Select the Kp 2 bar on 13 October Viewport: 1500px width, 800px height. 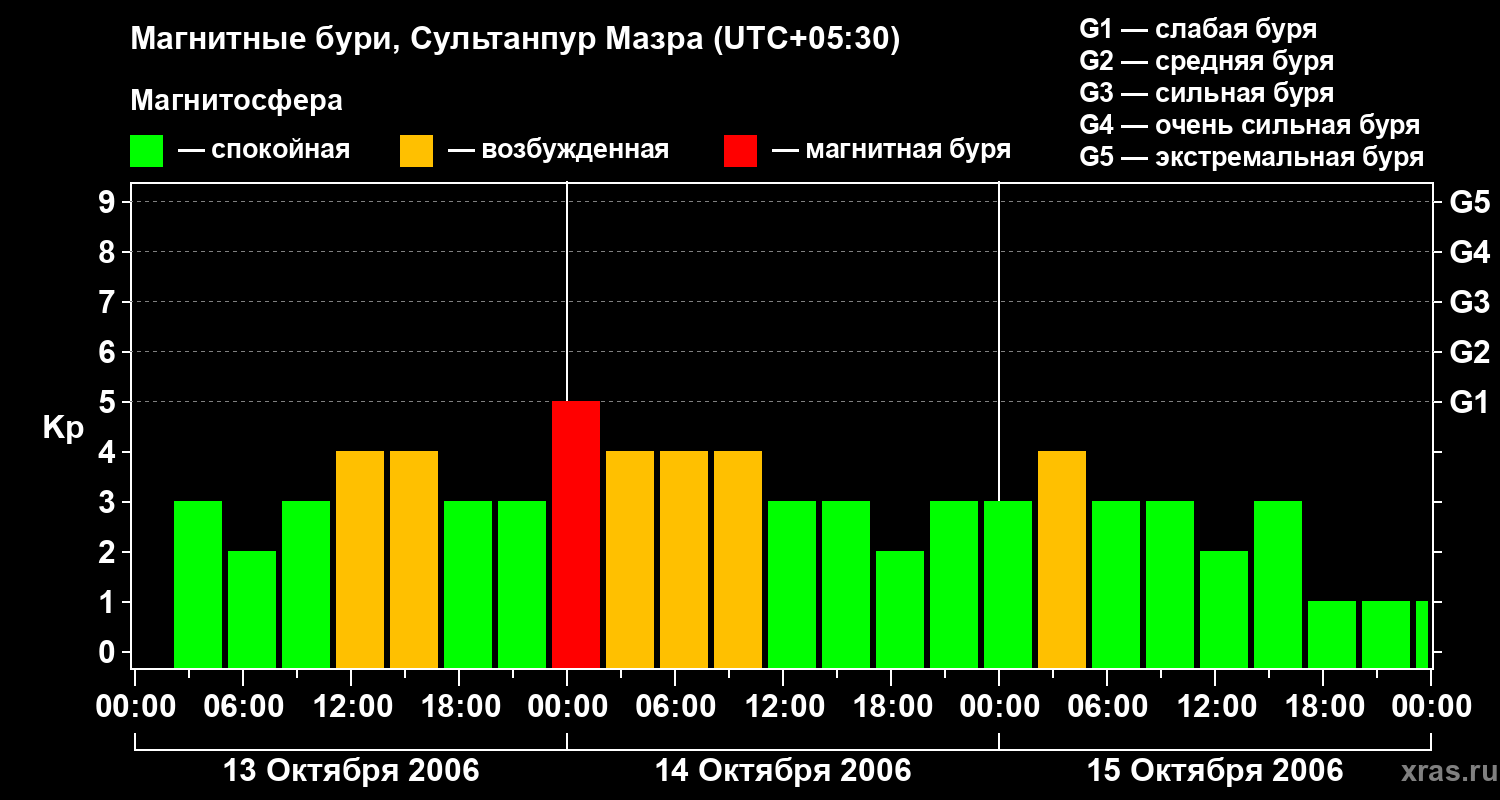(x=252, y=610)
